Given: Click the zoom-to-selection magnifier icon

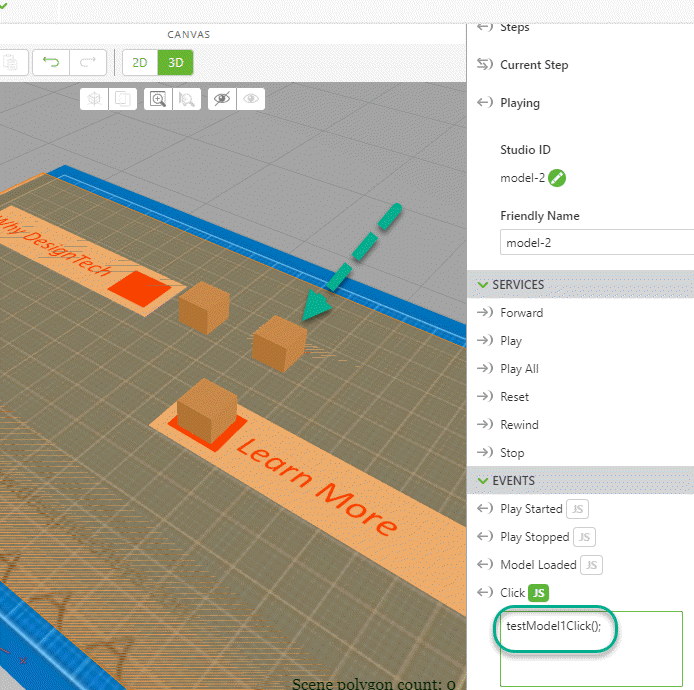Looking at the screenshot, I should coord(186,98).
